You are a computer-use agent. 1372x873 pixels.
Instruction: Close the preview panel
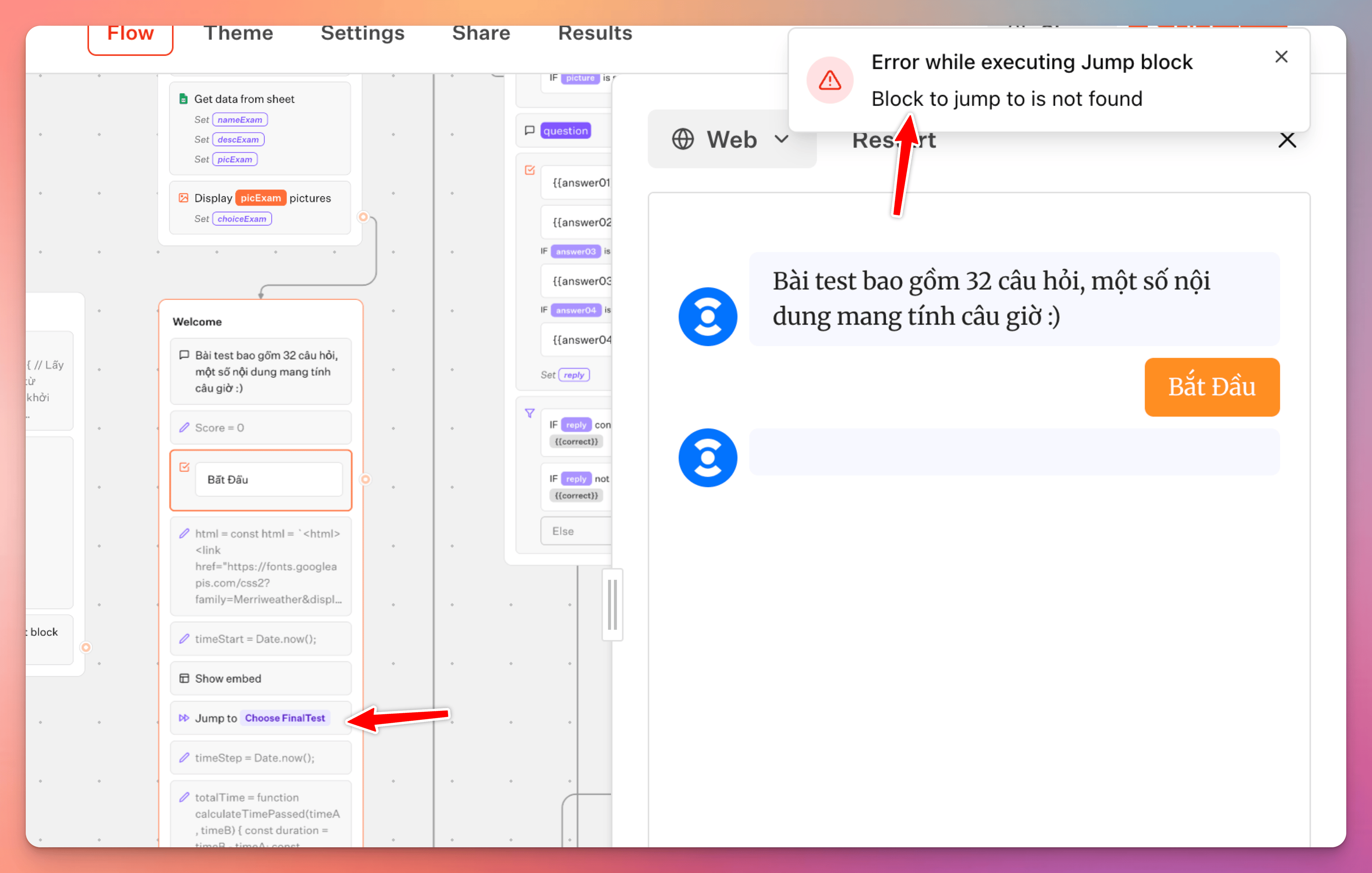[1287, 140]
